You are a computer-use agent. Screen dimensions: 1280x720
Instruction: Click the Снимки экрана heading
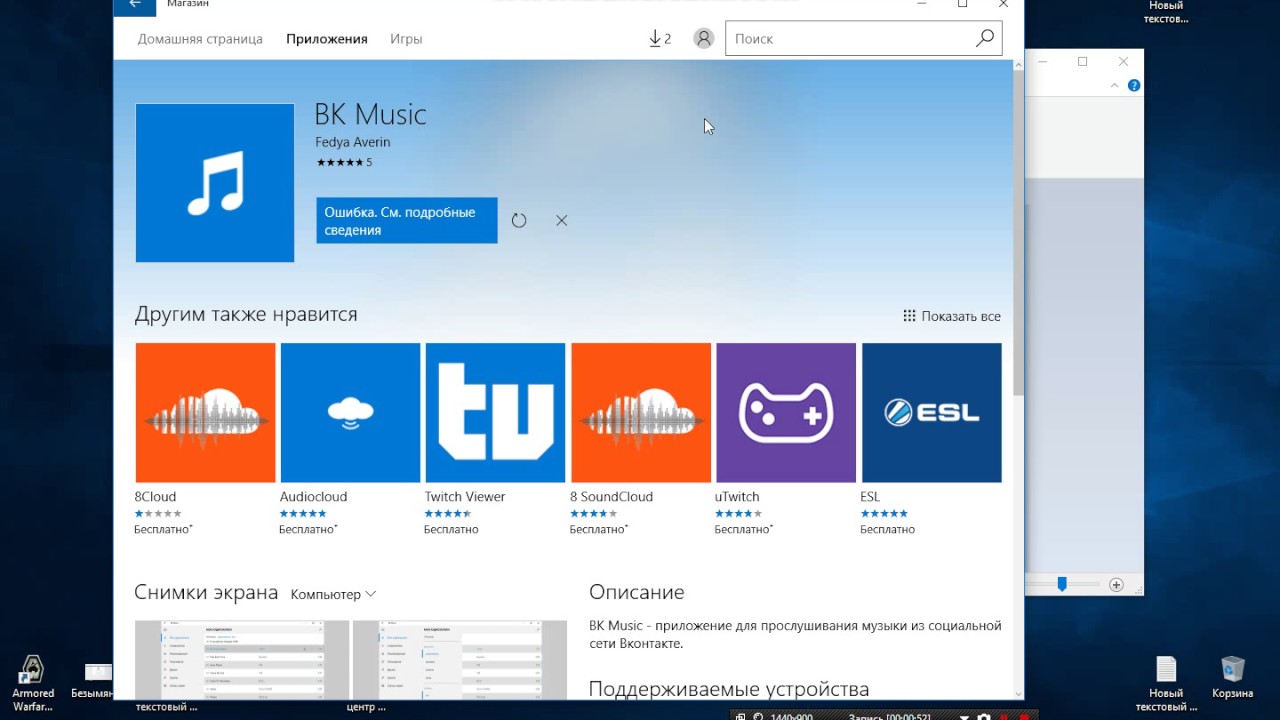tap(206, 592)
